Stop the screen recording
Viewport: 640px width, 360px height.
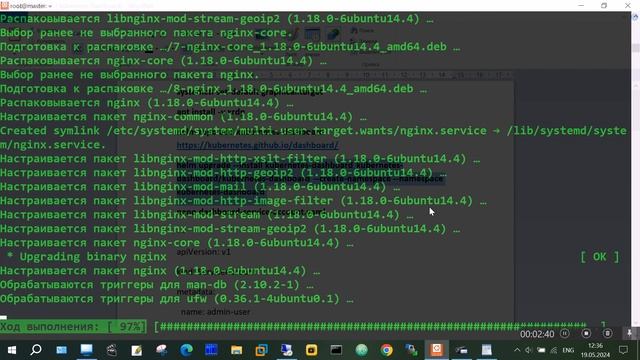point(586,333)
